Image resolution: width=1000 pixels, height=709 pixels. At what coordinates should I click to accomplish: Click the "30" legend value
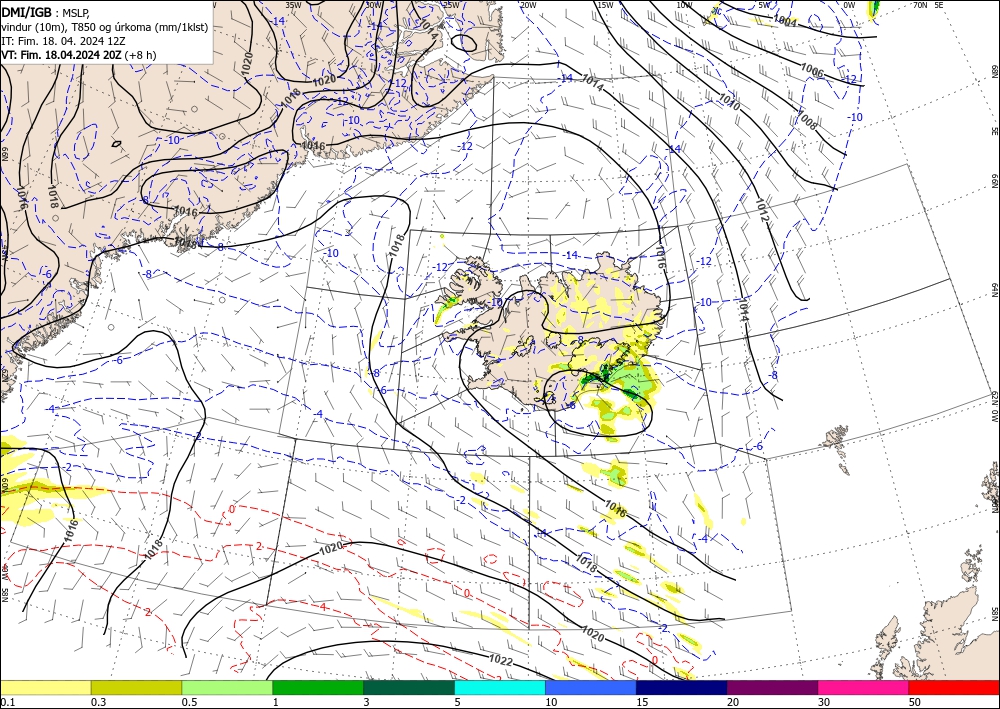[x=824, y=702]
